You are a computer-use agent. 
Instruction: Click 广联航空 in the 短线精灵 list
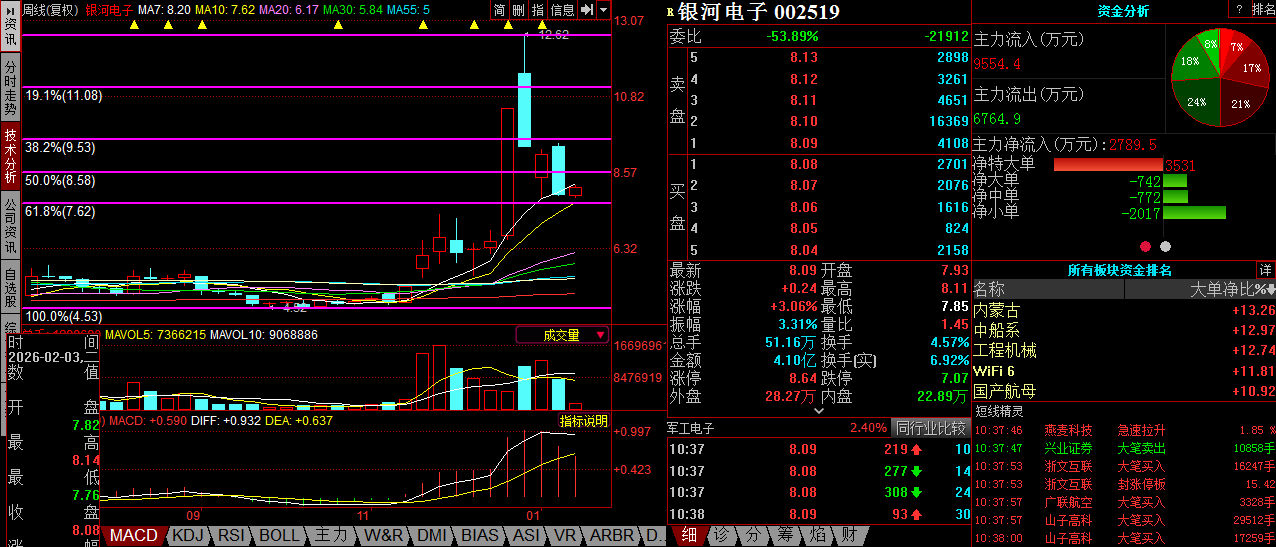pyautogui.click(x=1068, y=502)
